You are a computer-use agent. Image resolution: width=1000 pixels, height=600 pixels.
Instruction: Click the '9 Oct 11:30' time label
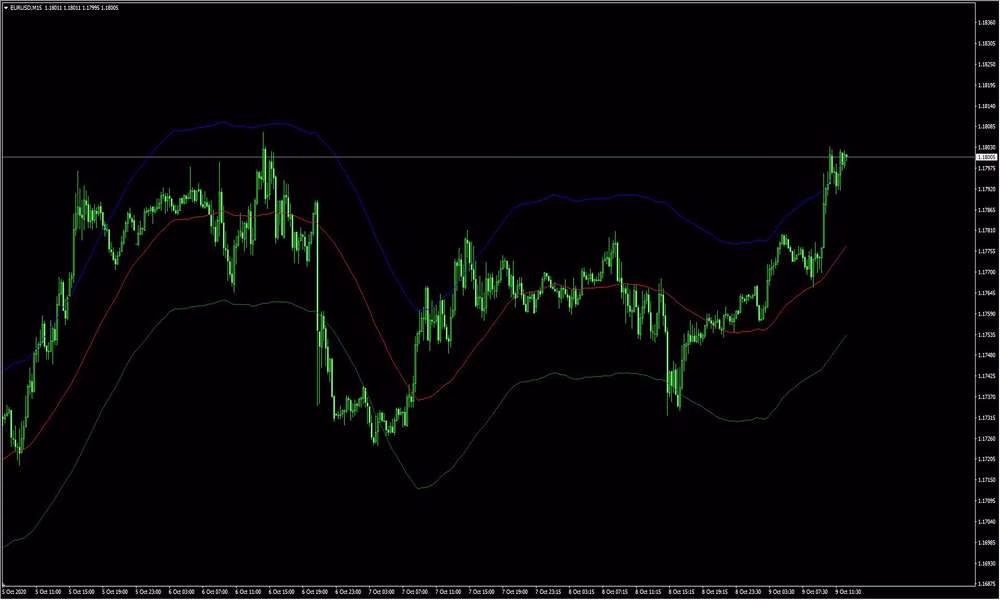click(848, 592)
